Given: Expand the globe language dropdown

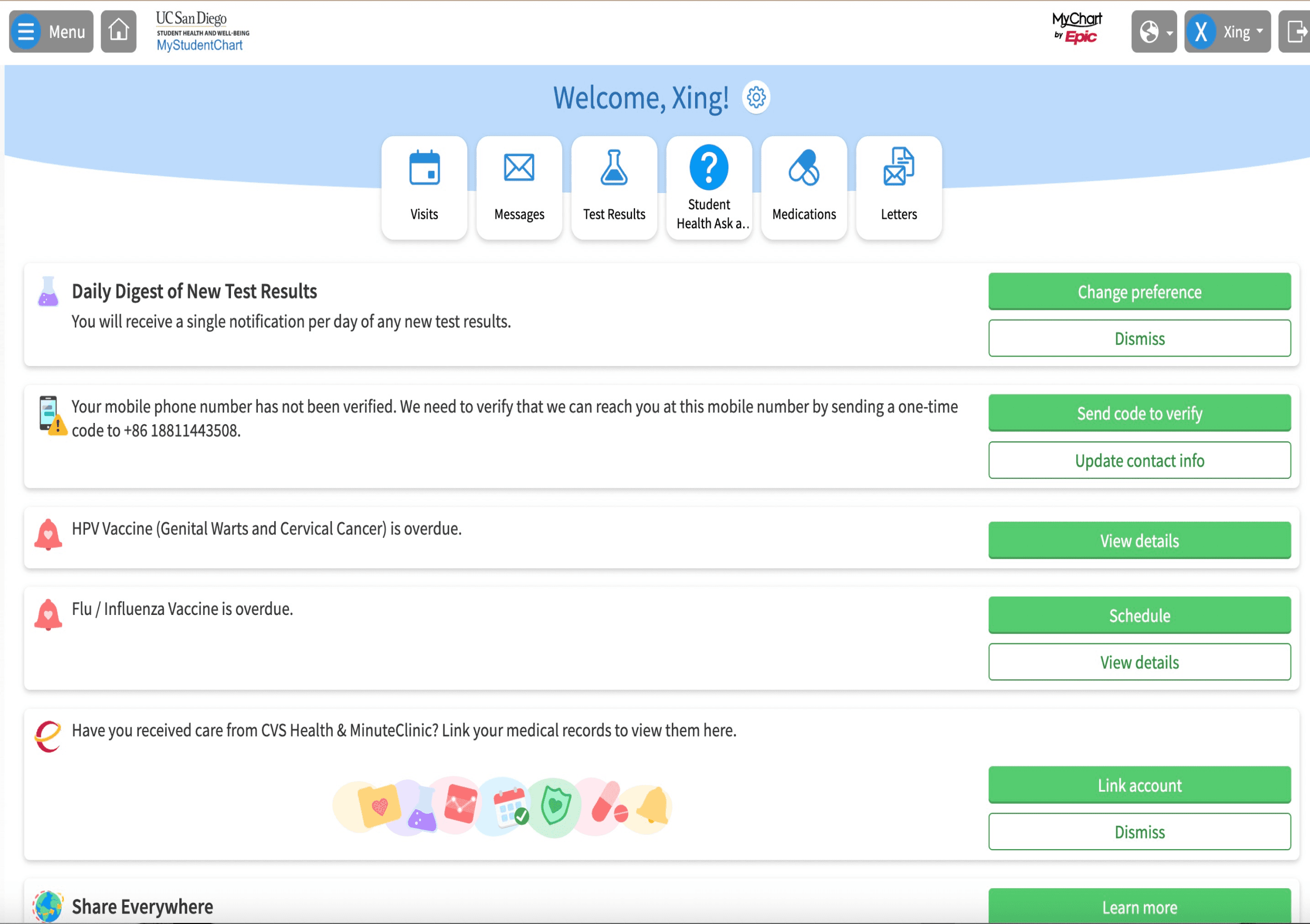Looking at the screenshot, I should coord(1154,32).
